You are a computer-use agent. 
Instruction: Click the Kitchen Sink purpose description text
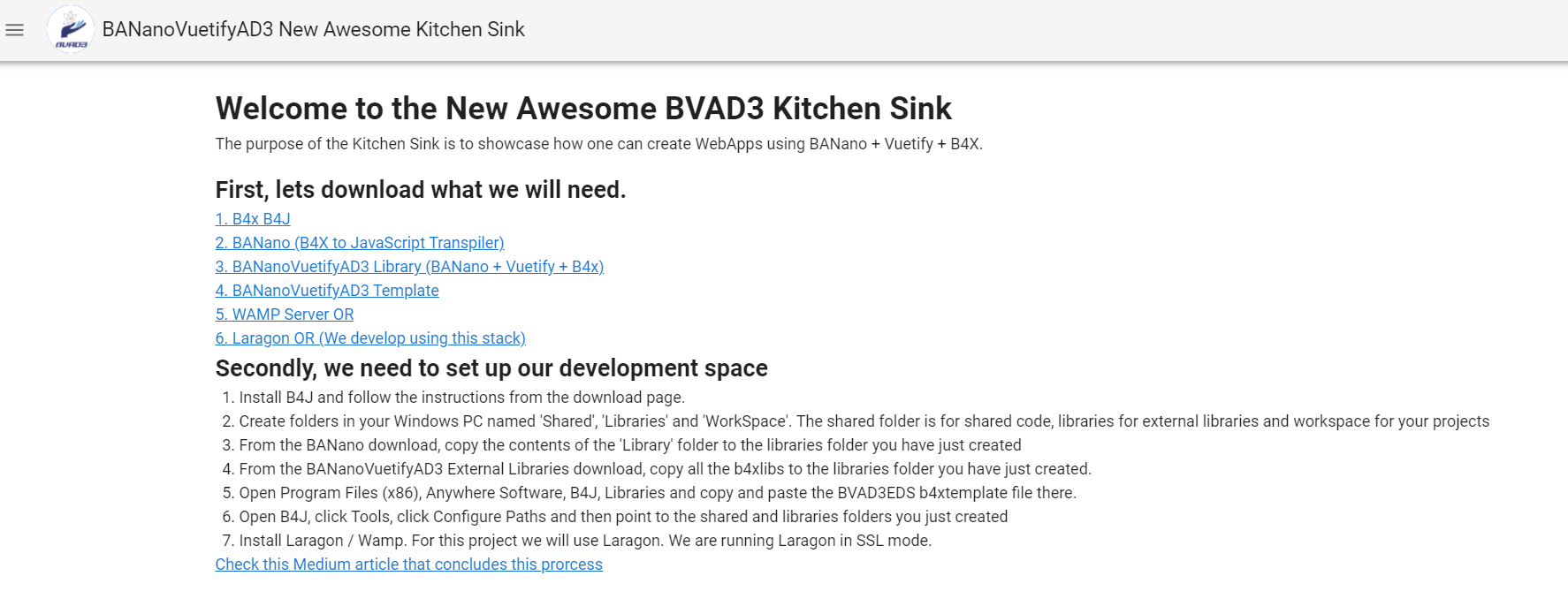(x=598, y=144)
